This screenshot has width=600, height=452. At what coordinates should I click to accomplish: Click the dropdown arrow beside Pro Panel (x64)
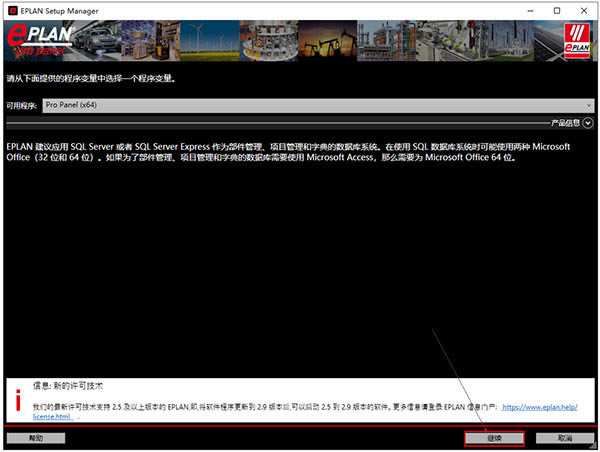pyautogui.click(x=588, y=105)
